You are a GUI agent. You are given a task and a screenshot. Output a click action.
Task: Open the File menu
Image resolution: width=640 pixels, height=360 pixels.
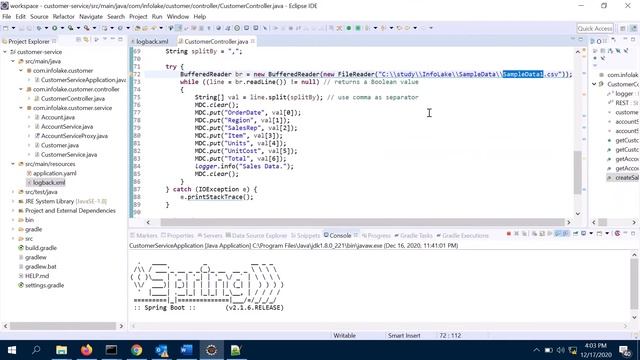click(7, 17)
